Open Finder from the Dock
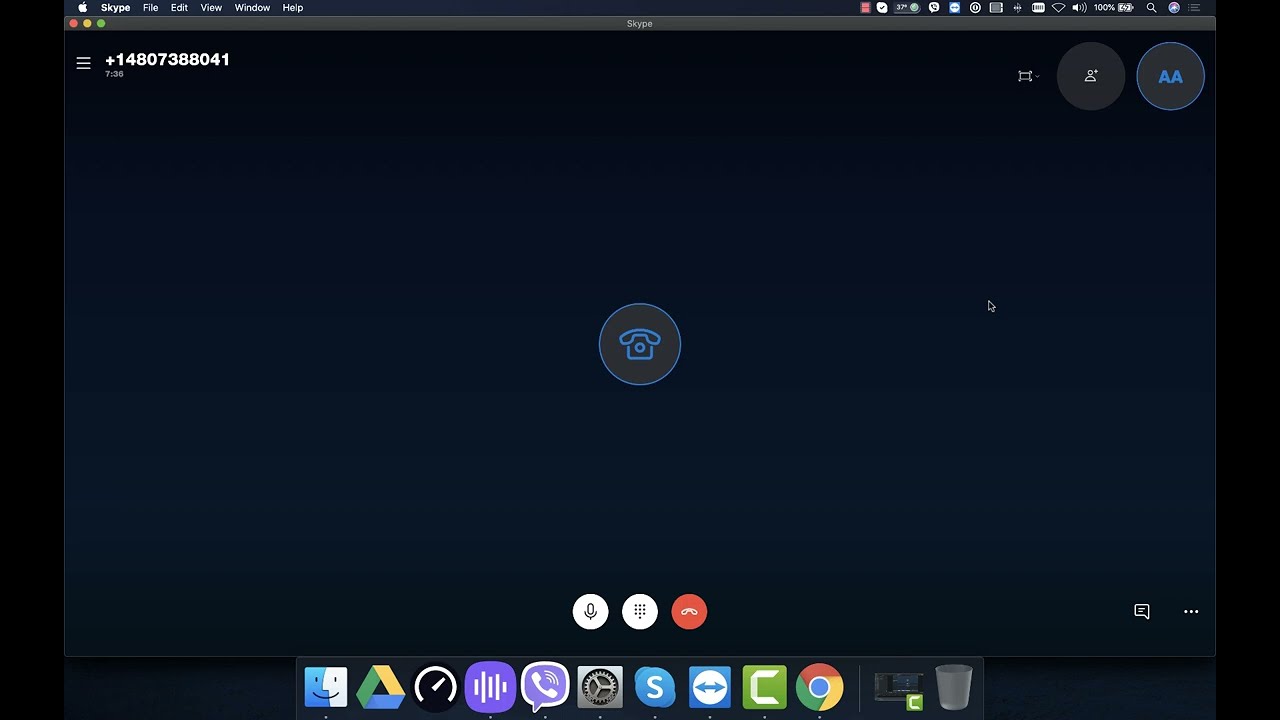Viewport: 1280px width, 720px height. click(326, 687)
